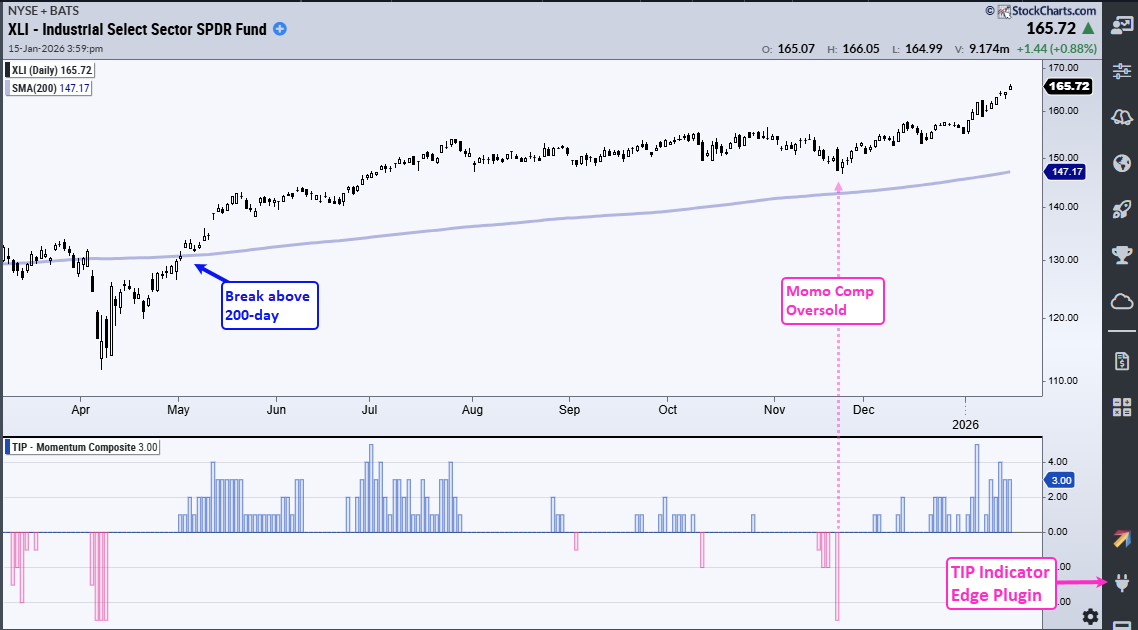Open the plug icon for Edge Plugins
Viewport: 1138px width, 630px height.
pos(1121,582)
